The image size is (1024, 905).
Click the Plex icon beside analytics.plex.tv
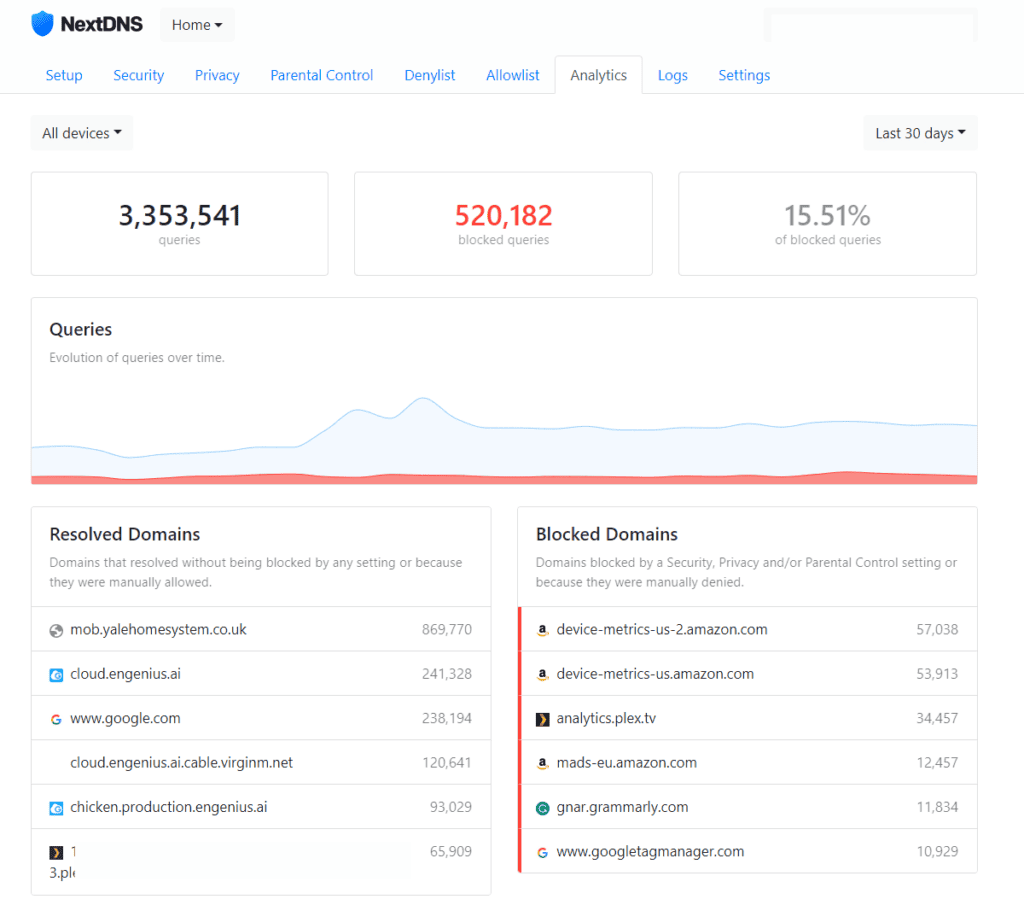click(543, 719)
